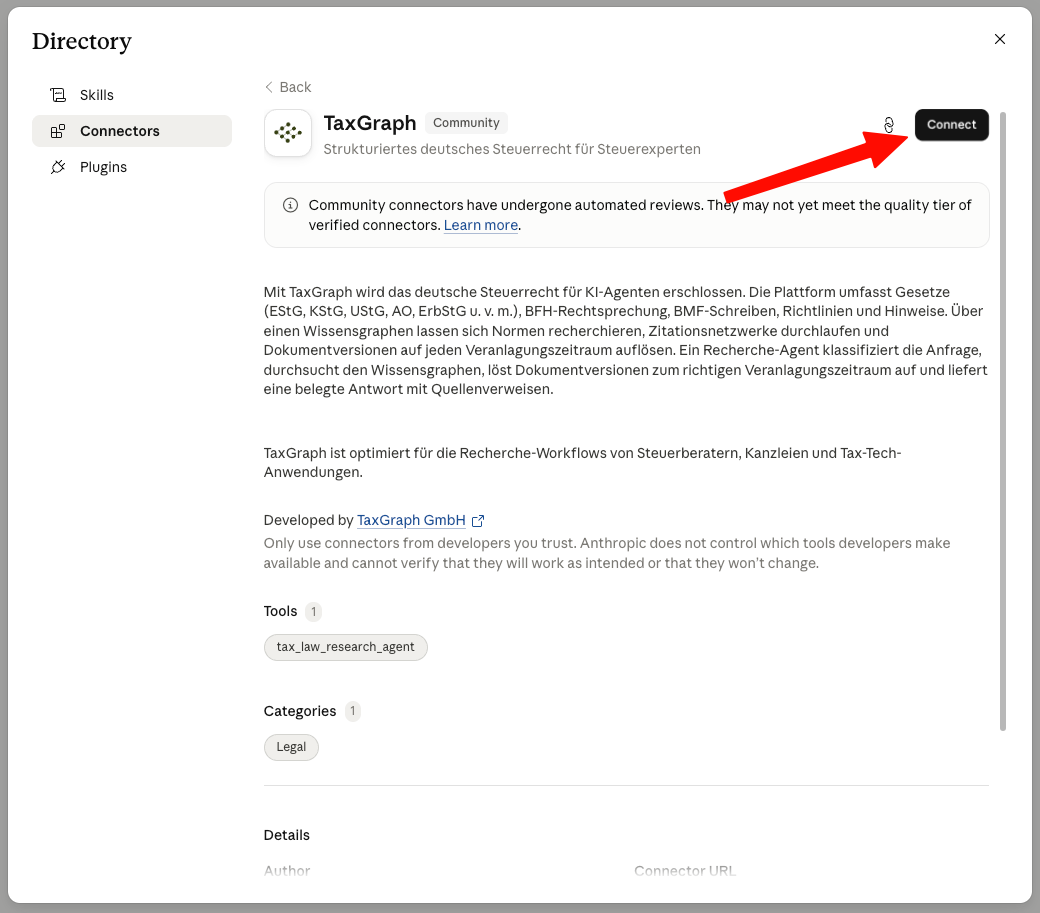This screenshot has width=1040, height=913.
Task: Click the Categories heading
Action: [x=300, y=711]
